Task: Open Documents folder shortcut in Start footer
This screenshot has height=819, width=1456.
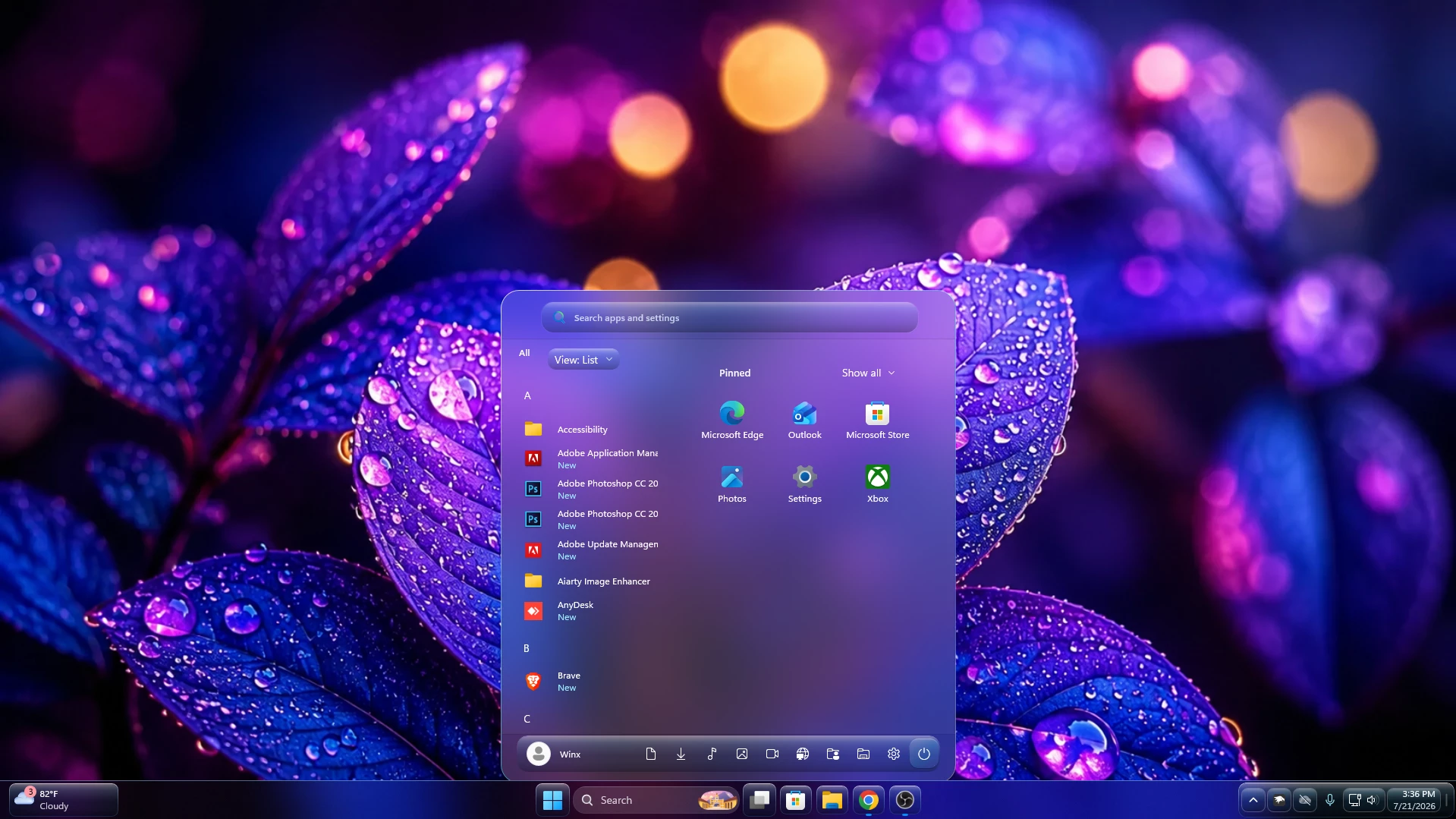Action: click(x=650, y=754)
